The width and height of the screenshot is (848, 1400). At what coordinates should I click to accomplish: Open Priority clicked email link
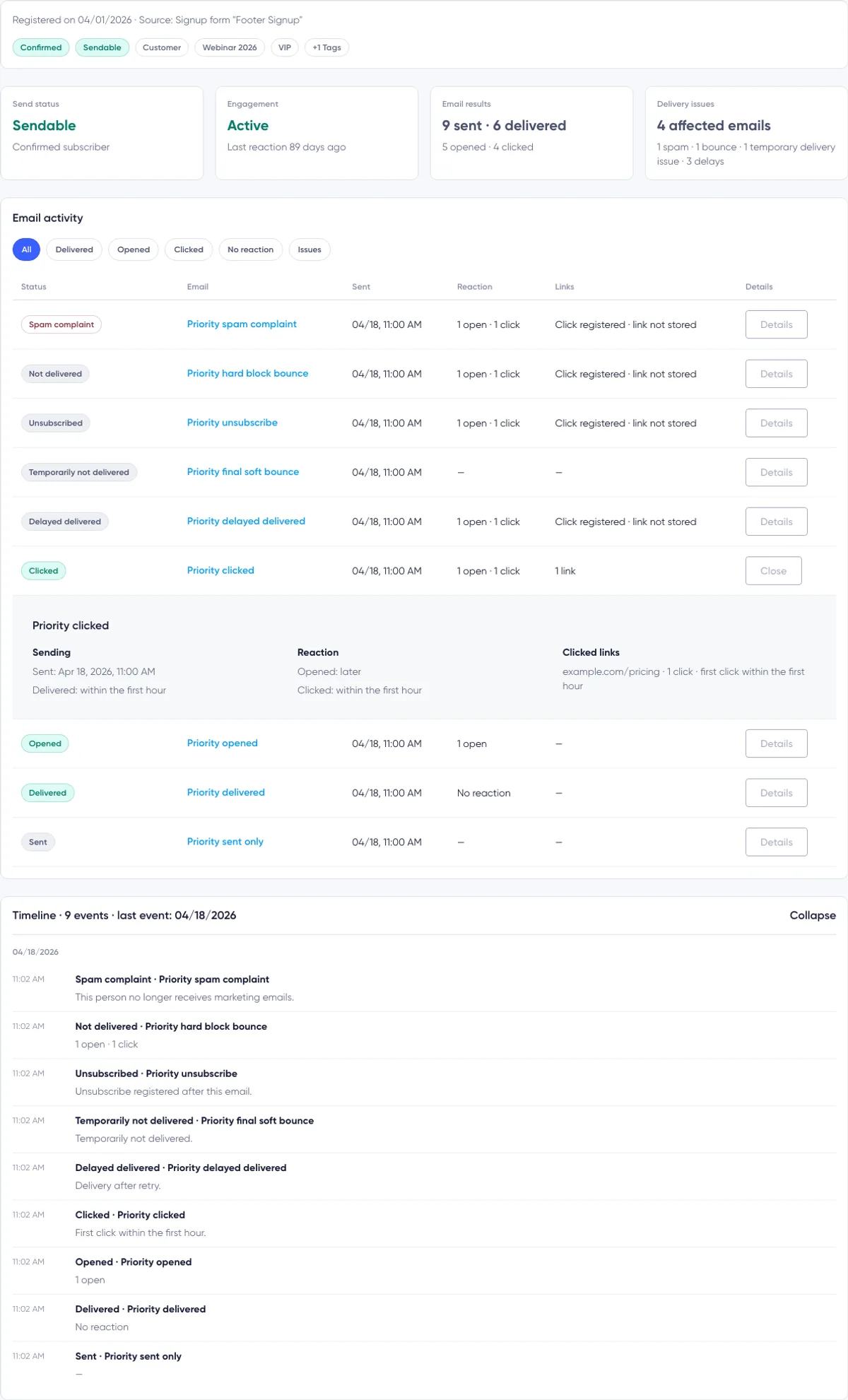click(x=220, y=570)
